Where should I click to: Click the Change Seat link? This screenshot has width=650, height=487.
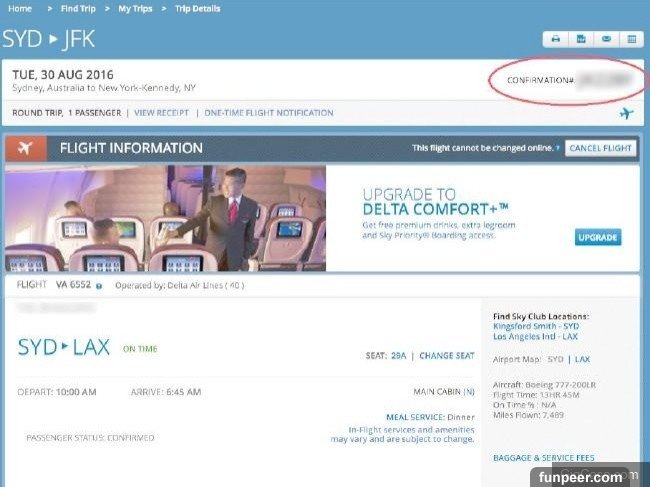[x=446, y=355]
